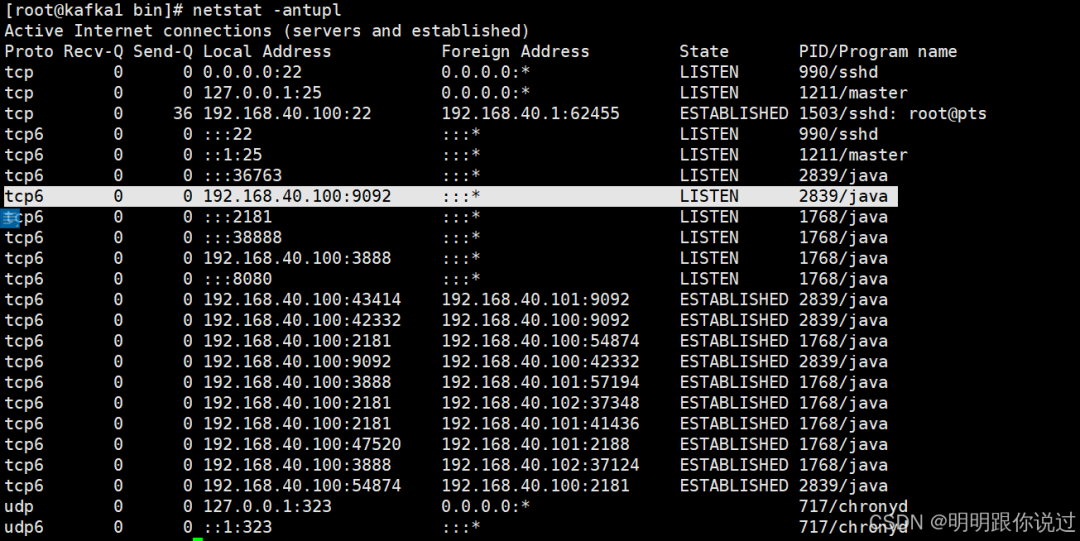Select local address ':::8080'
1080x541 pixels.
[x=238, y=279]
